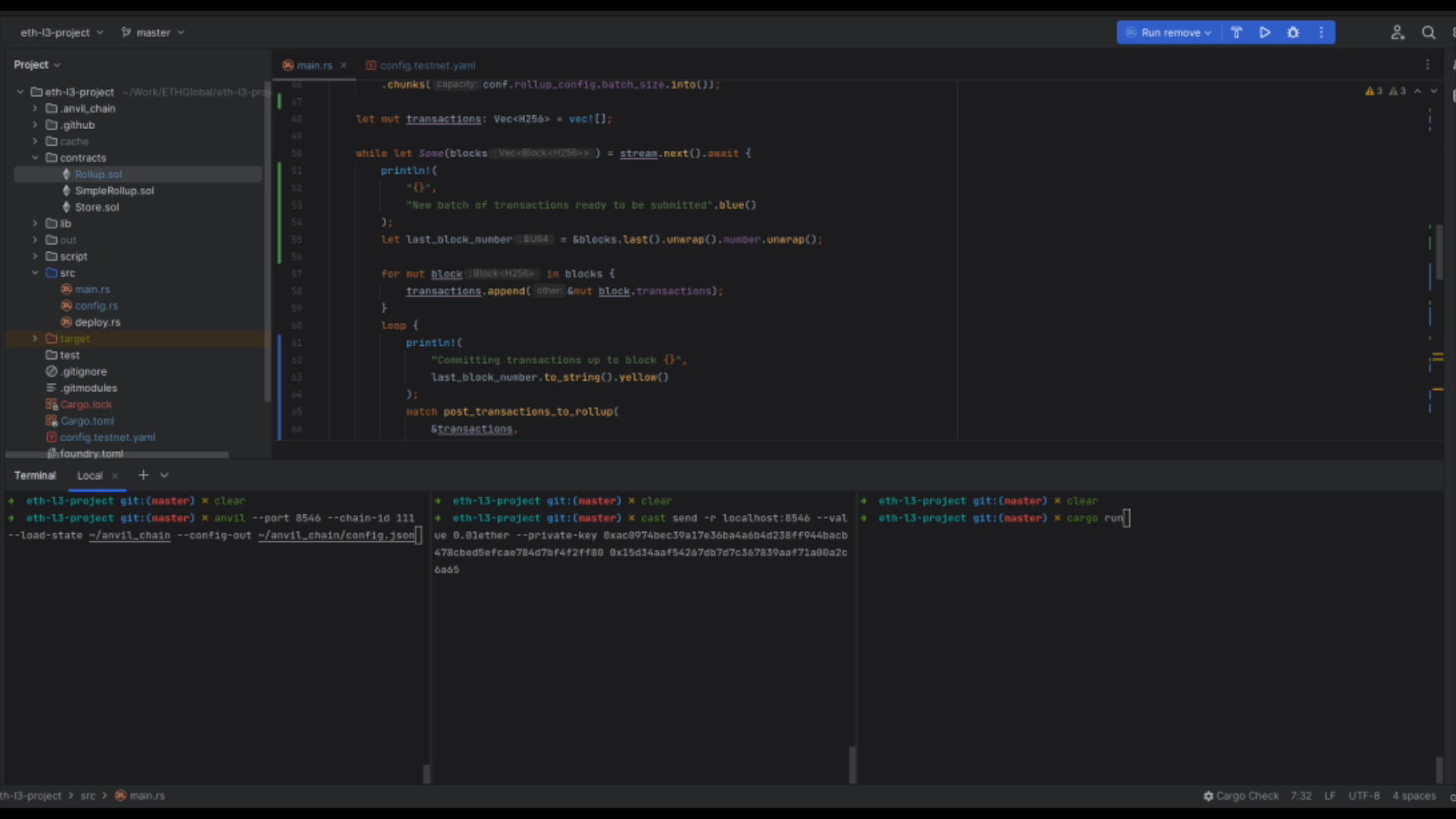Open Cargo.toml file

pyautogui.click(x=87, y=421)
